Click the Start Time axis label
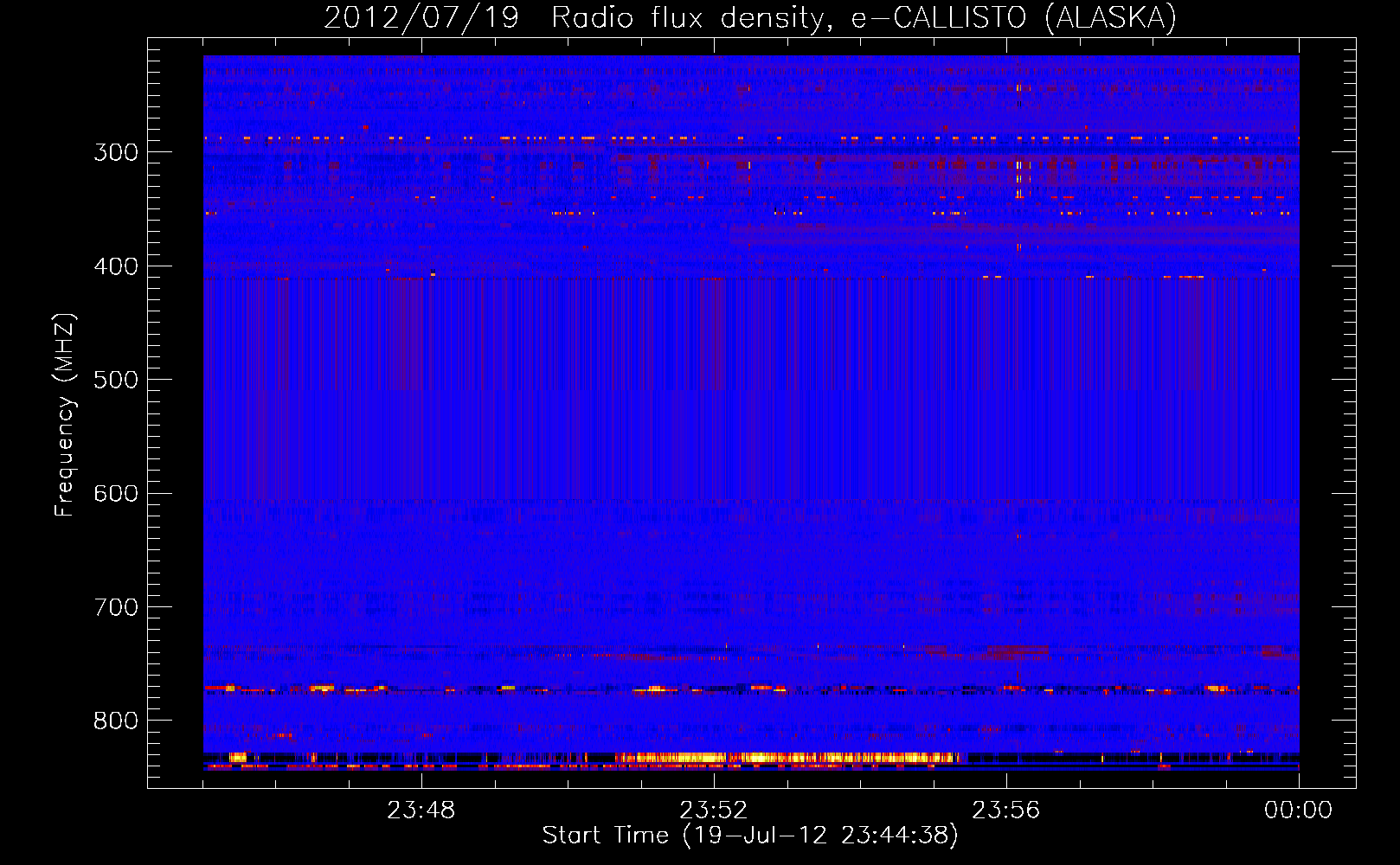Viewport: 1400px width, 865px height. click(750, 836)
